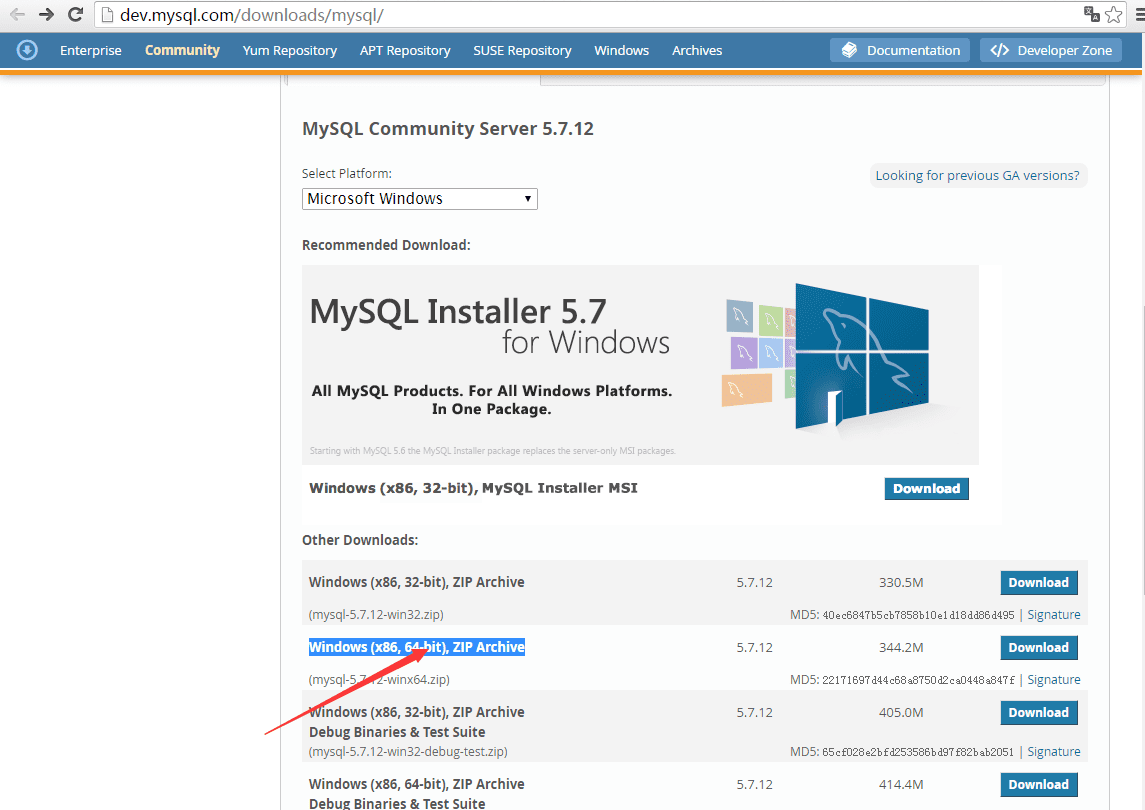Open the Yum Repository menu item
Image resolution: width=1145 pixels, height=810 pixels.
tap(289, 50)
